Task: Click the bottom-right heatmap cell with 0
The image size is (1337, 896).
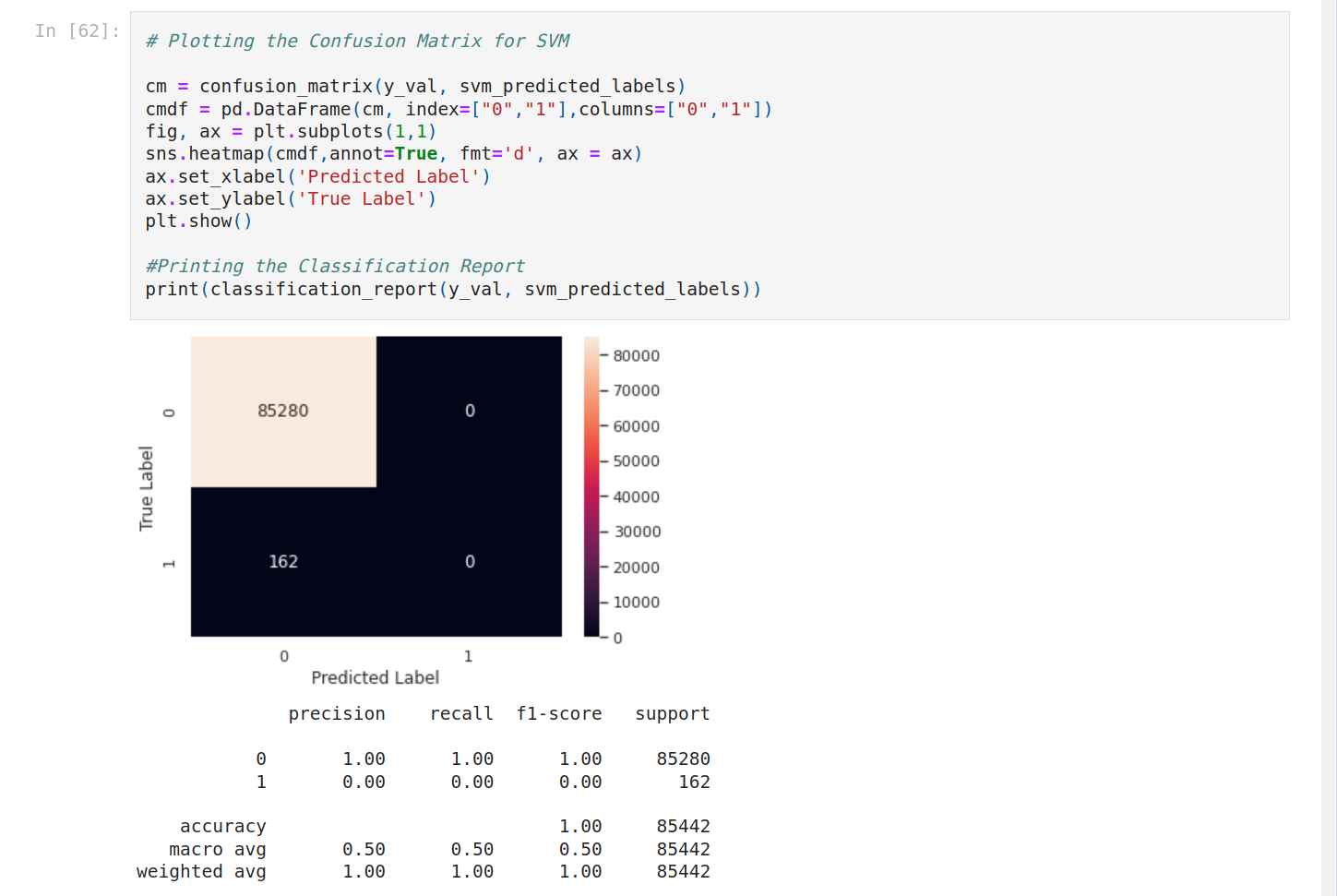Action: click(470, 562)
